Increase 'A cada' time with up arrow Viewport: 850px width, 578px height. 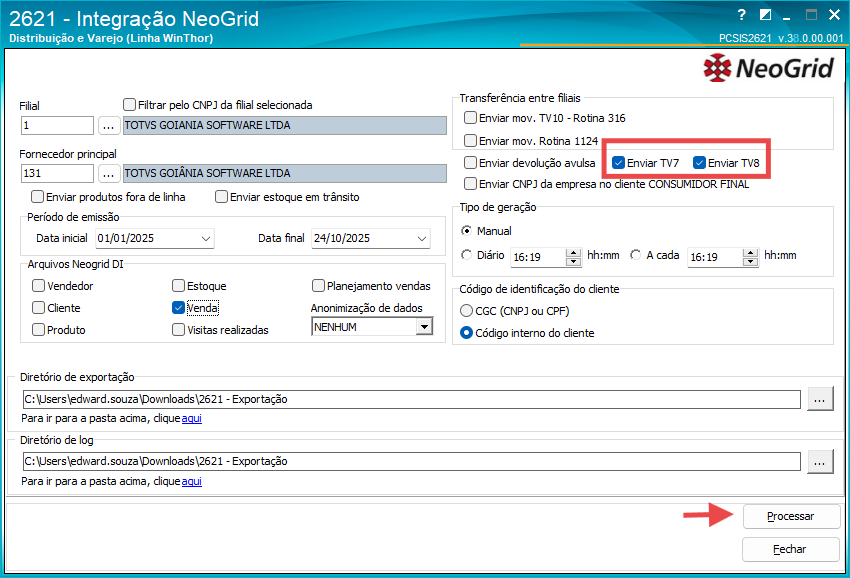click(750, 253)
